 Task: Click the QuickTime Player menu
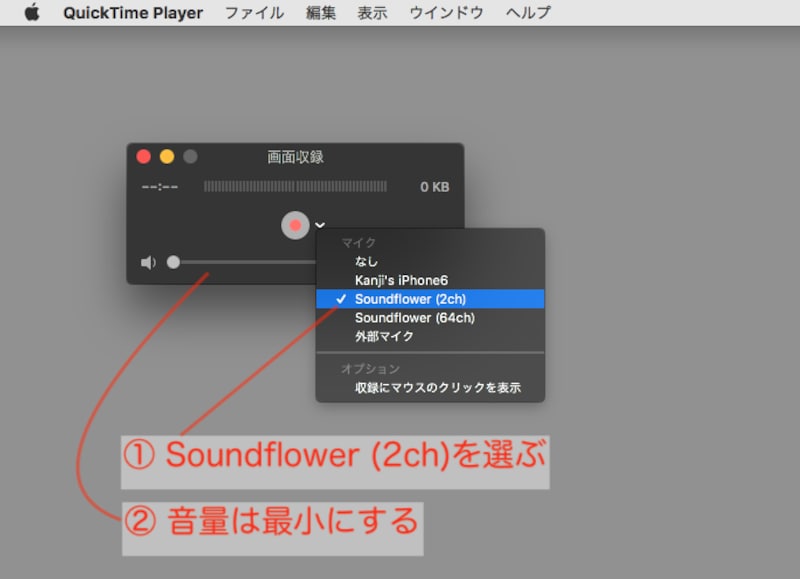[x=132, y=13]
